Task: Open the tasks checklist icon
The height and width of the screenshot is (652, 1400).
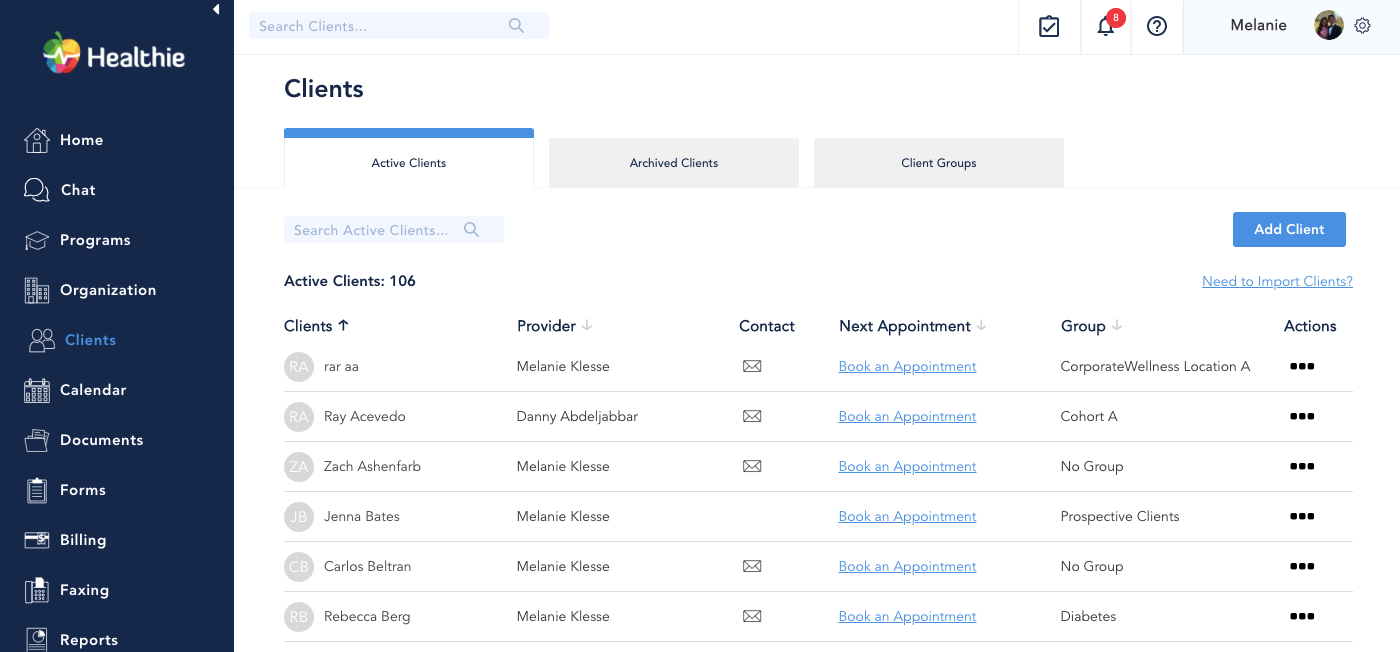Action: [x=1049, y=26]
